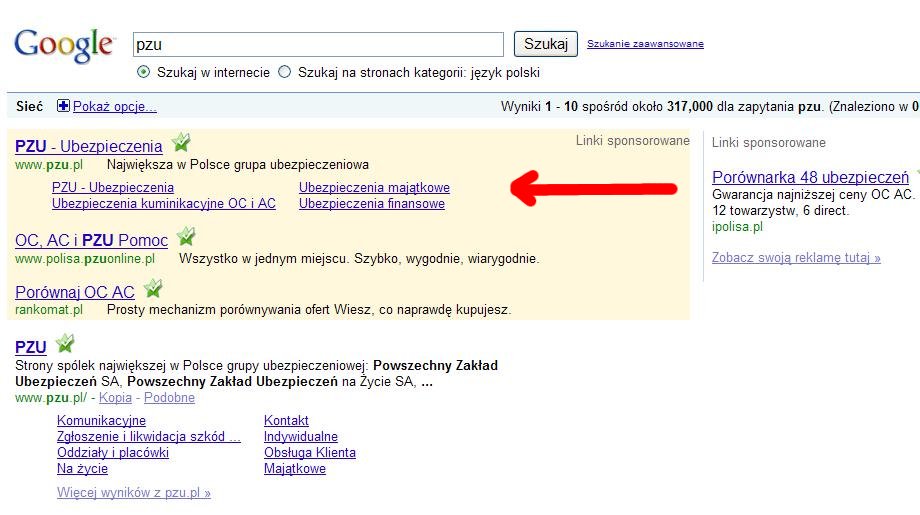Open Na życie sitelink
920x515 pixels.
pos(82,468)
